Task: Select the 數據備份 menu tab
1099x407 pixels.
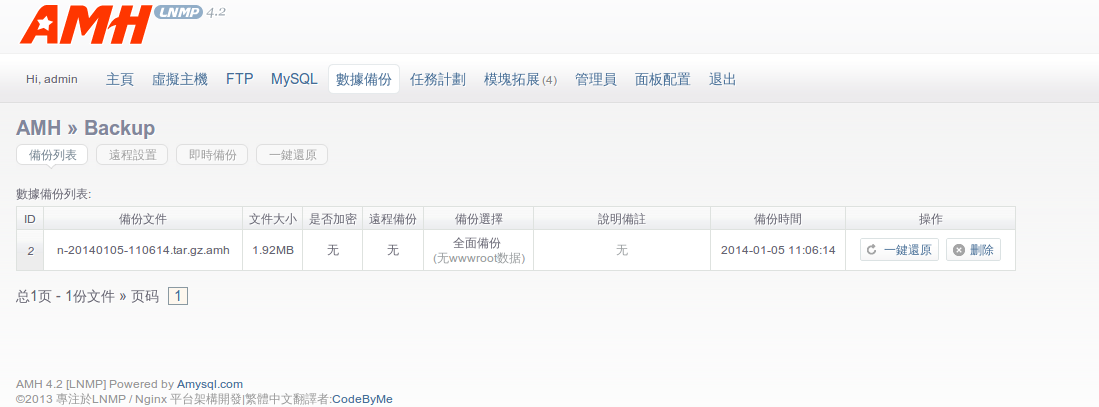Action: [364, 79]
